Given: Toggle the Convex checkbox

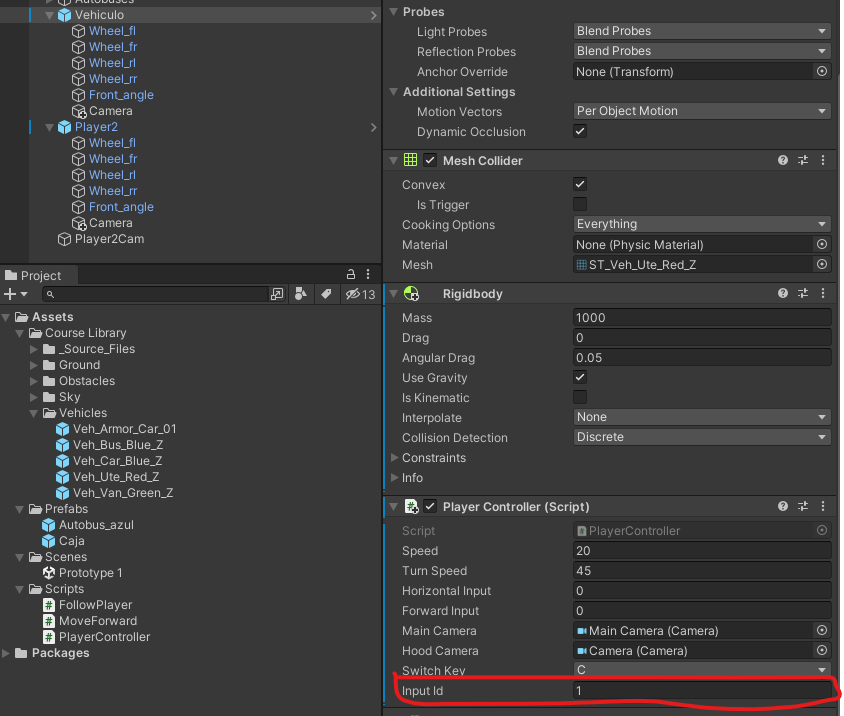Looking at the screenshot, I should (x=580, y=184).
